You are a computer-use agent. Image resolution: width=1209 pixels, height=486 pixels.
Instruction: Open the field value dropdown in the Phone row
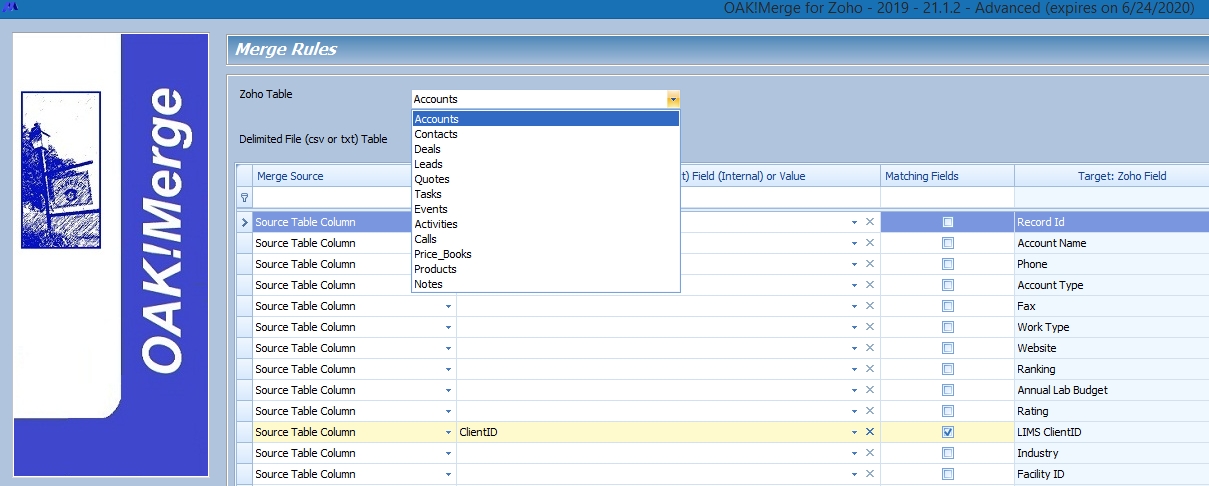tap(854, 264)
